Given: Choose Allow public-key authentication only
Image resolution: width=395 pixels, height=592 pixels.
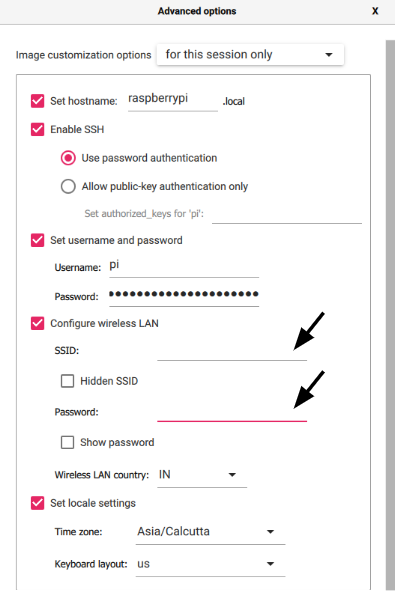Looking at the screenshot, I should tap(68, 186).
